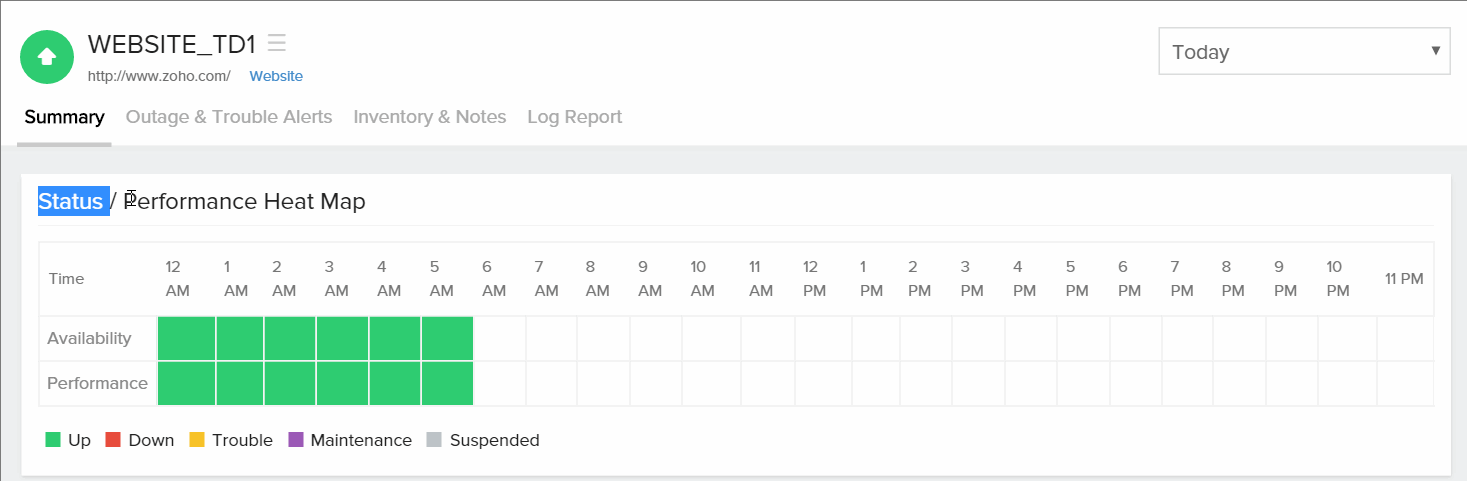Switch to Outage & Trouble Alerts tab

(x=229, y=117)
